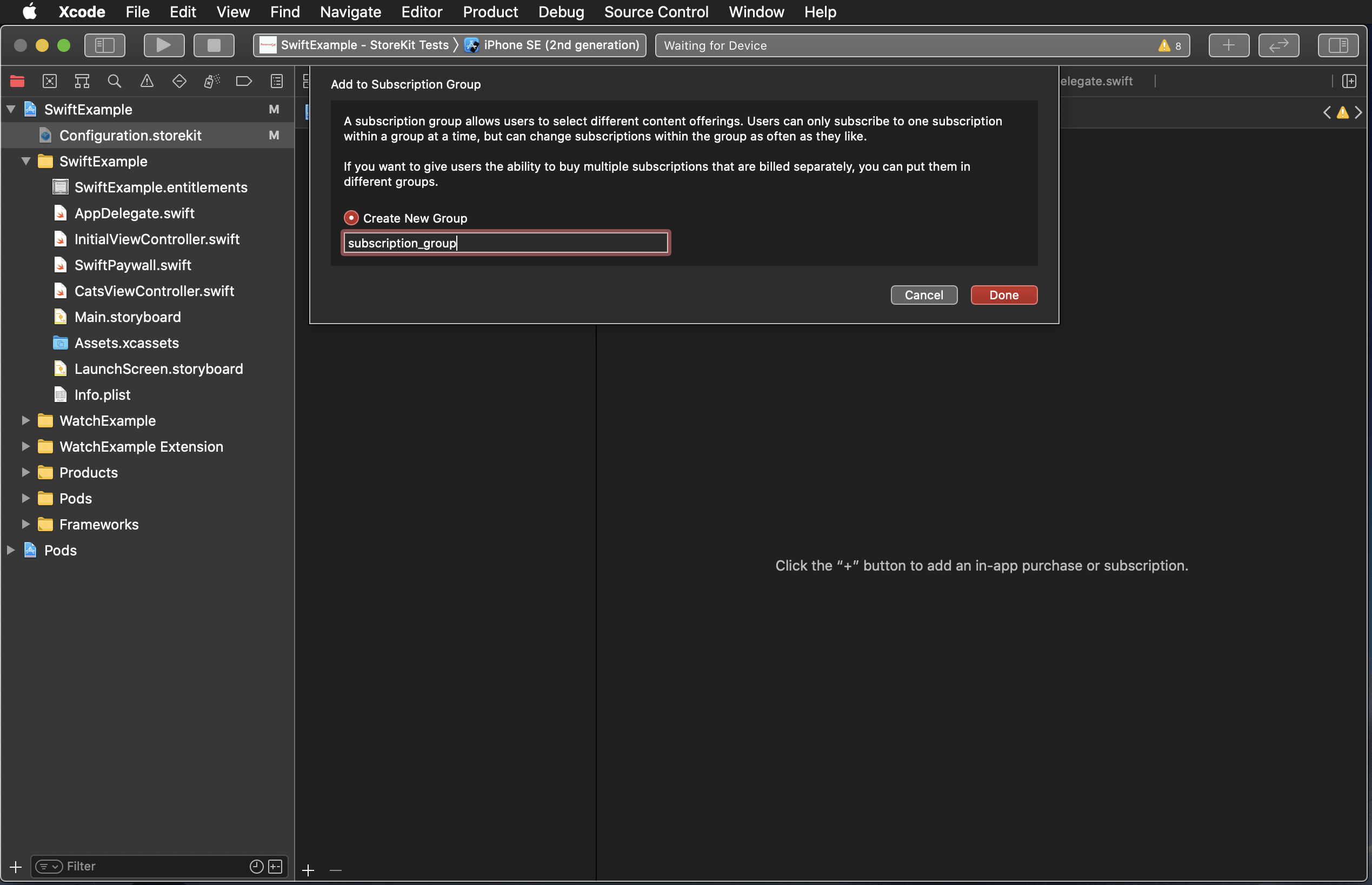Open the Test navigator diamond icon
The width and height of the screenshot is (1372, 885).
pos(179,81)
